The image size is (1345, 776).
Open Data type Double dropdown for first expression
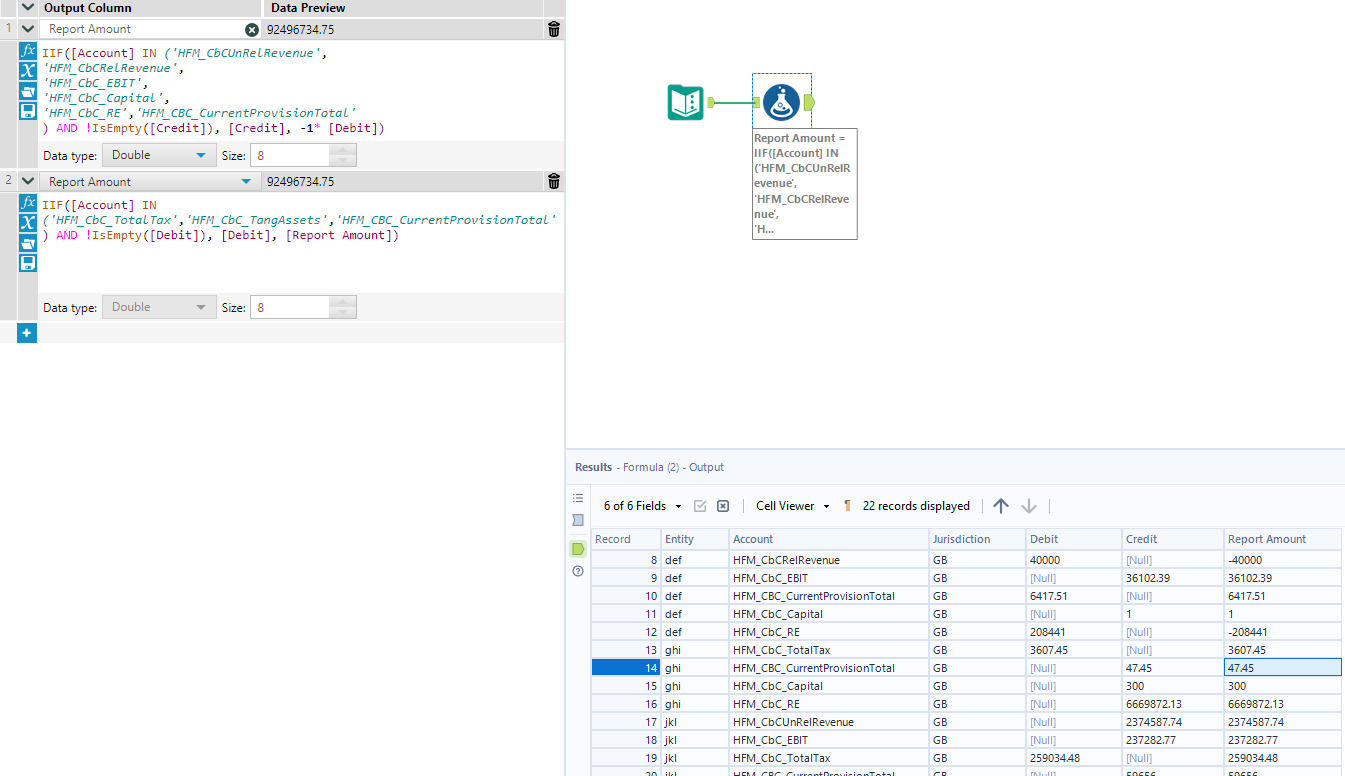click(x=160, y=155)
